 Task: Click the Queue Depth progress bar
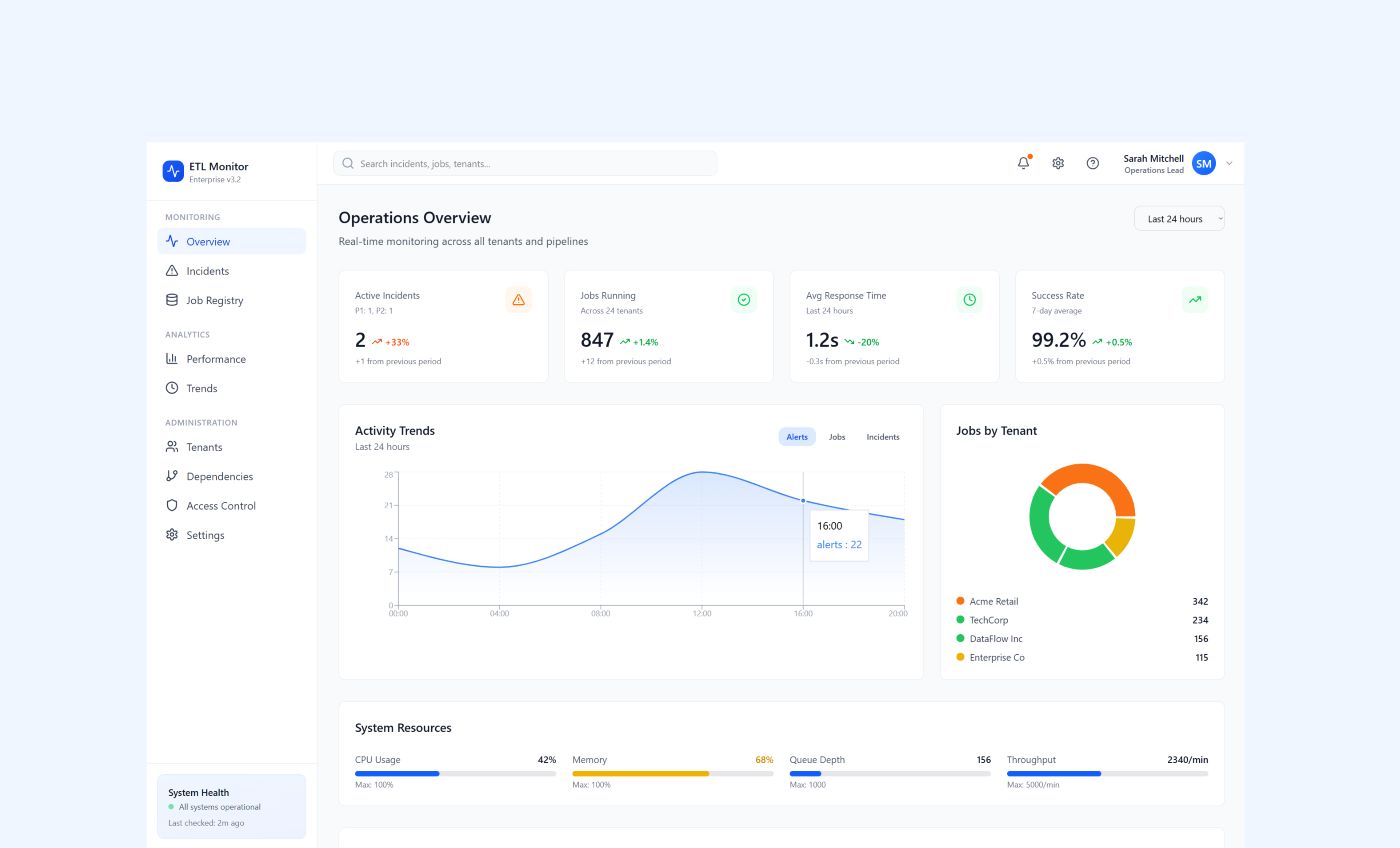890,773
